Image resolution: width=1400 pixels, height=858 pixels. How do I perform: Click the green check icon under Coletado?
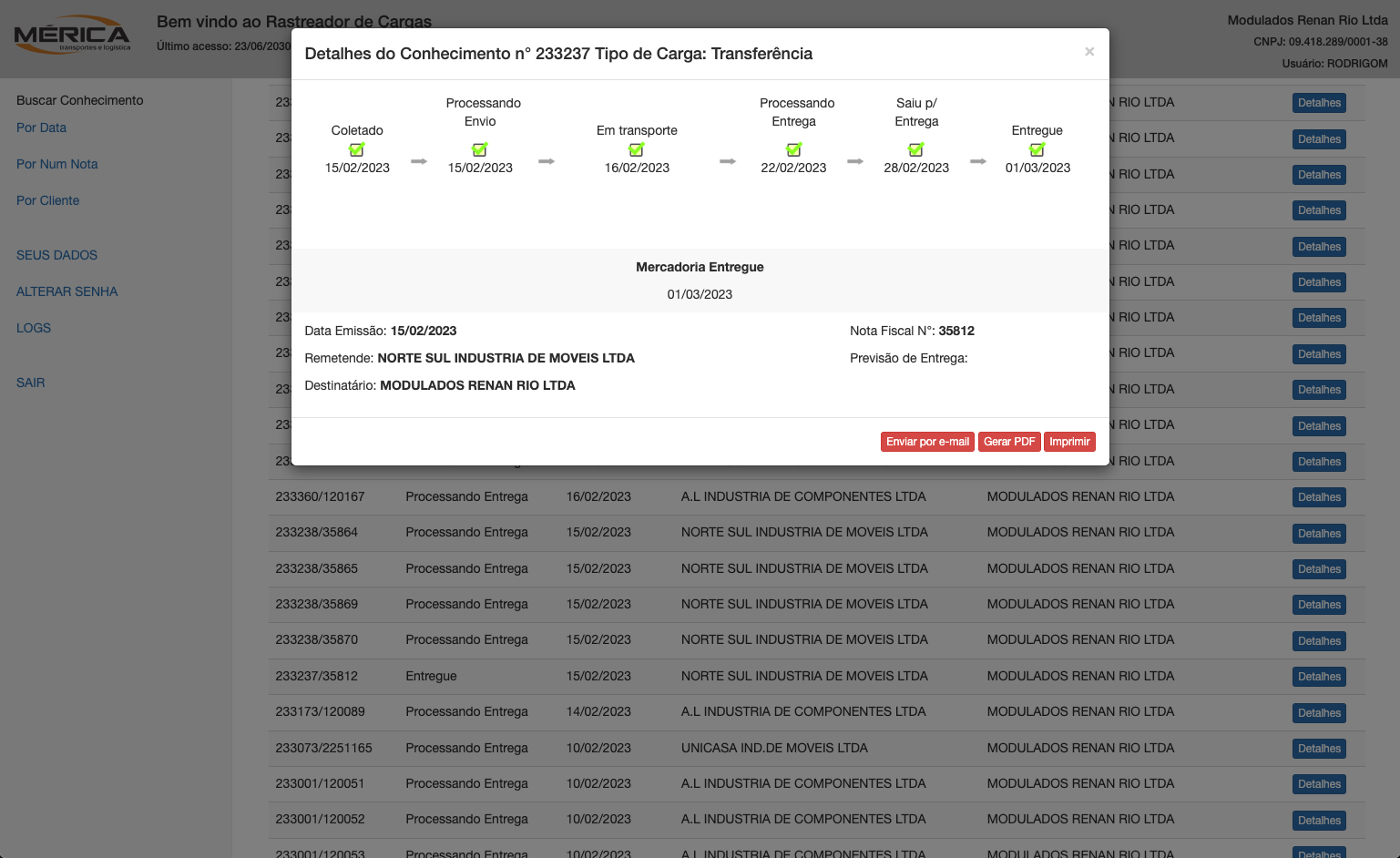357,149
